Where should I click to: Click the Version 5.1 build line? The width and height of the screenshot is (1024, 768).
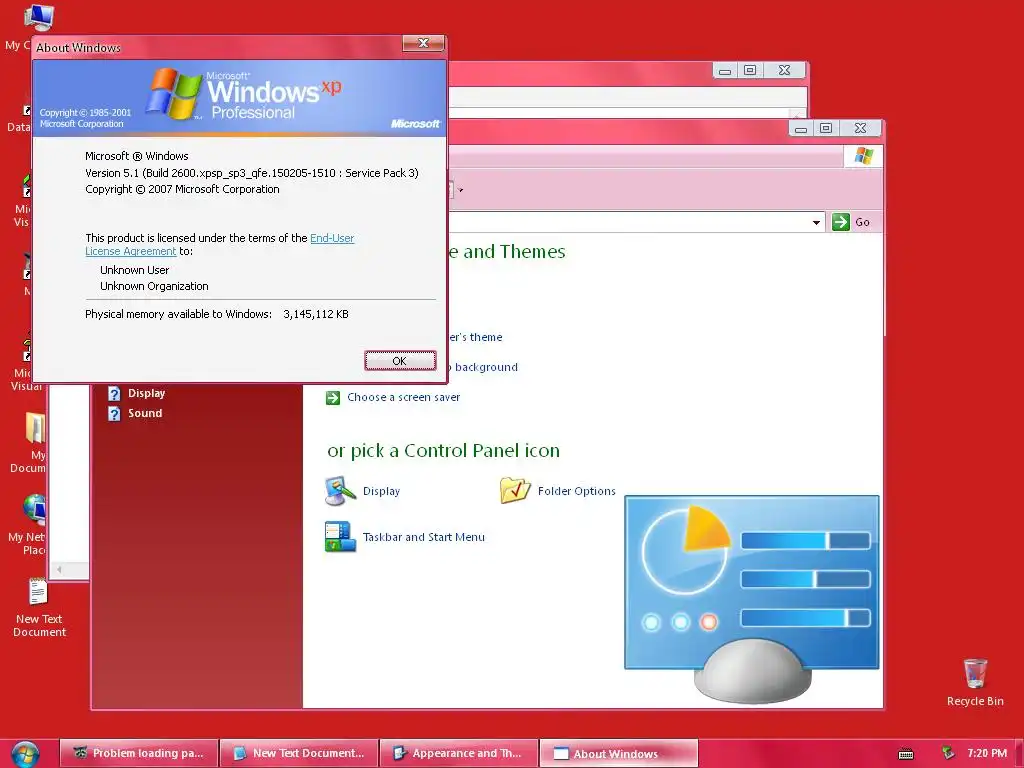252,173
